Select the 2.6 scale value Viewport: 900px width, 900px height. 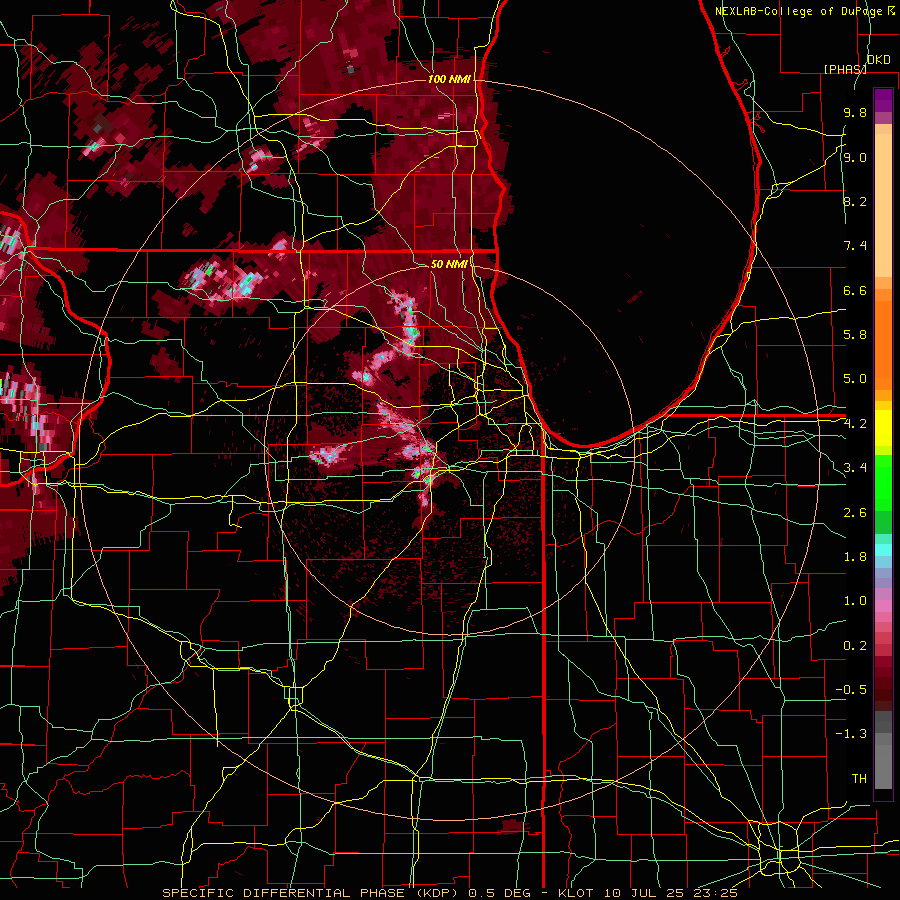click(x=855, y=513)
